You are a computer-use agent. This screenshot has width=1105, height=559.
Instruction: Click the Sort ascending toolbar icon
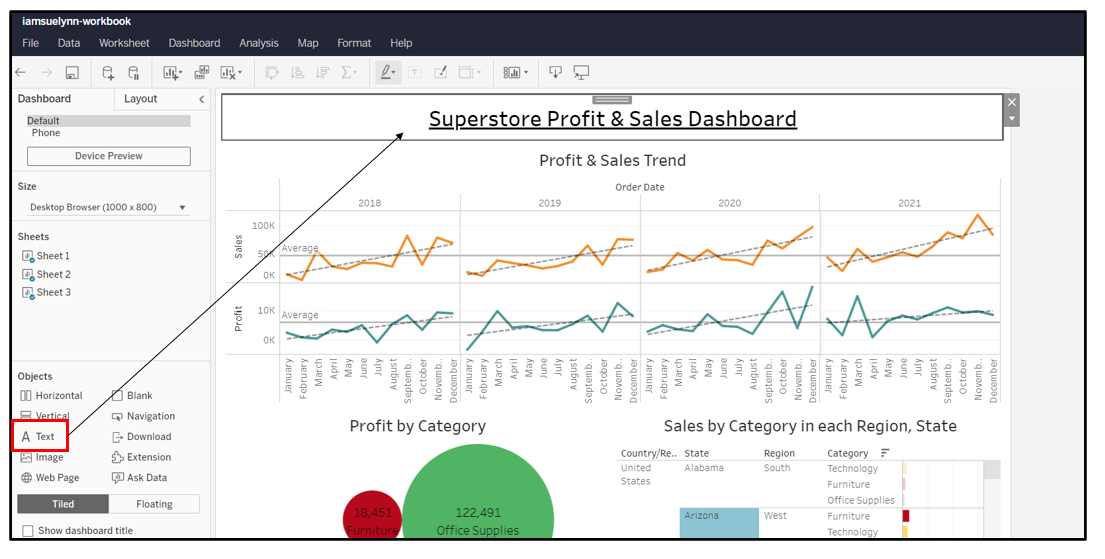297,72
